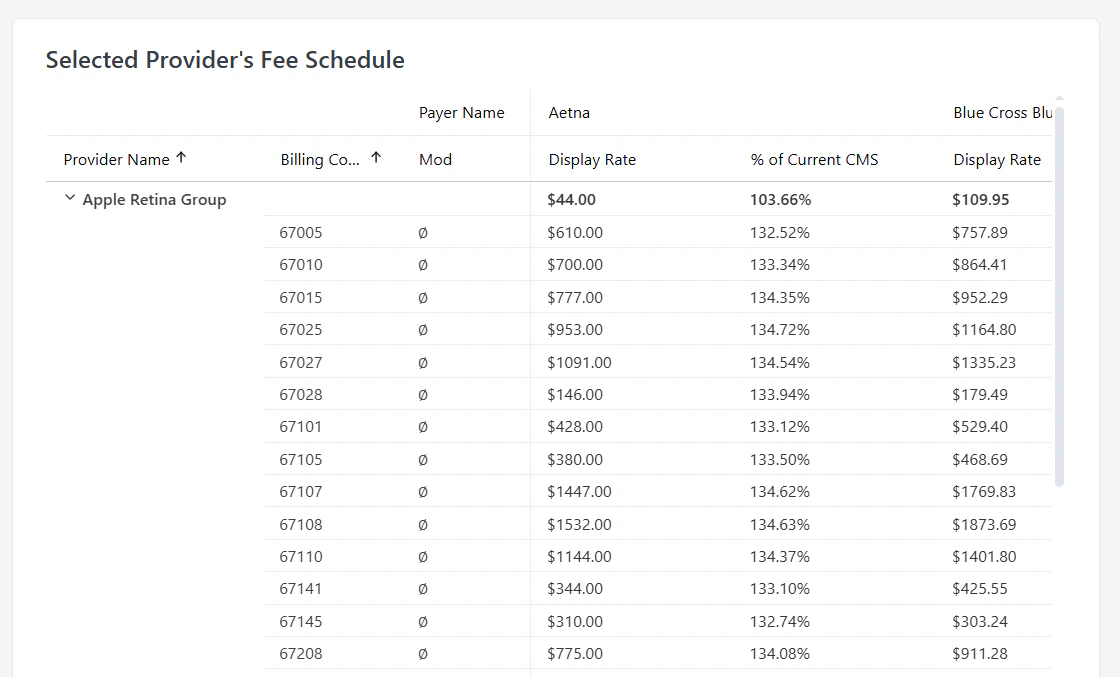The width and height of the screenshot is (1120, 677).
Task: Select the Blue Cross Blue payer header
Action: 1000,112
